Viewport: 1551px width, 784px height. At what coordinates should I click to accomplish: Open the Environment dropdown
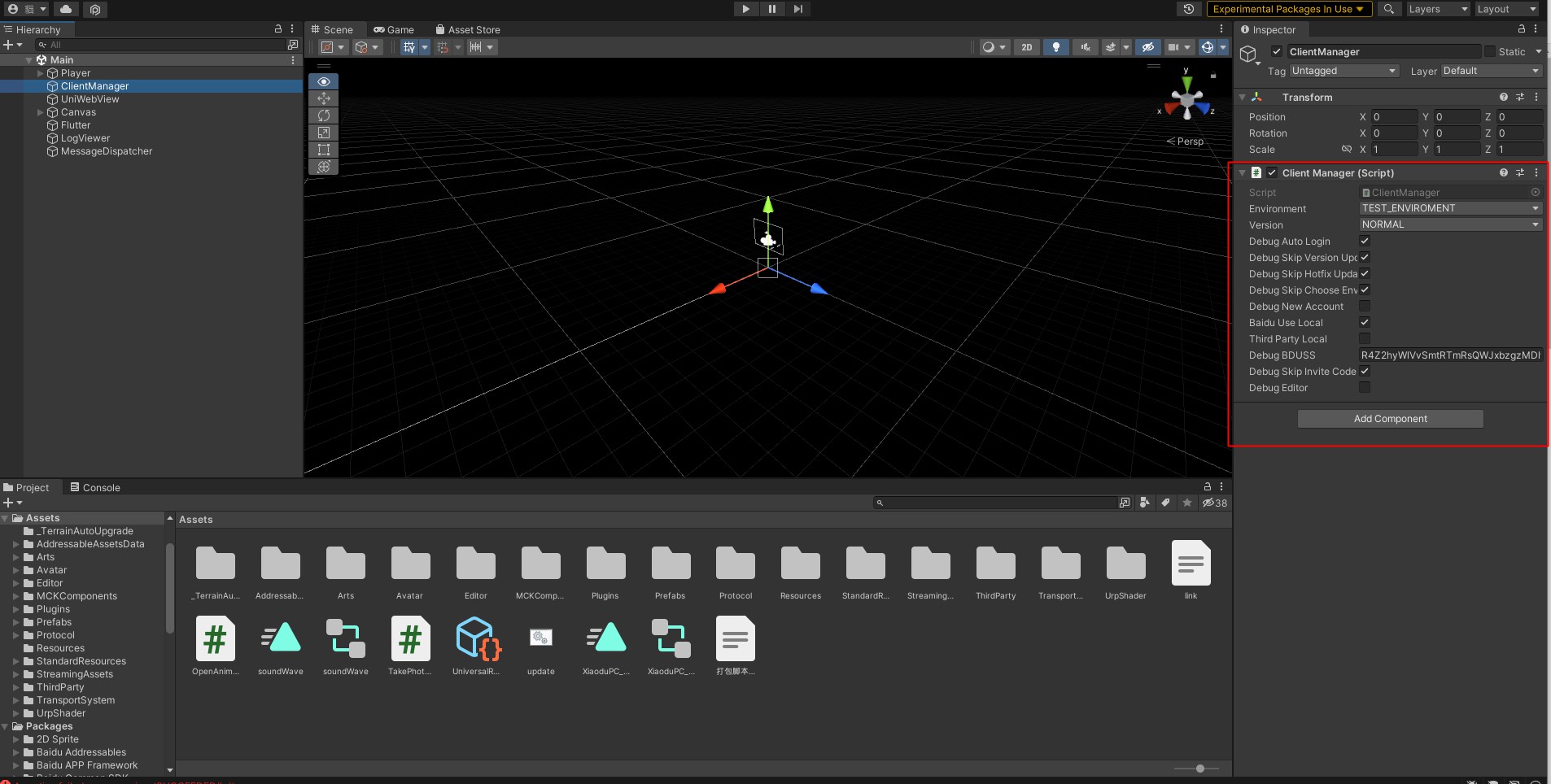pos(1450,208)
